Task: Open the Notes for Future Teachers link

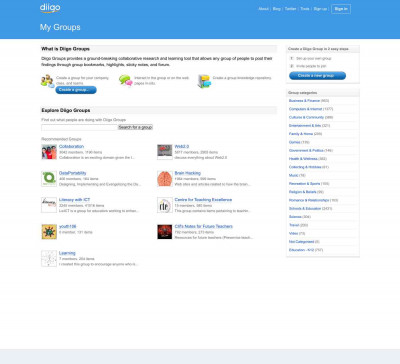Action: (x=204, y=226)
